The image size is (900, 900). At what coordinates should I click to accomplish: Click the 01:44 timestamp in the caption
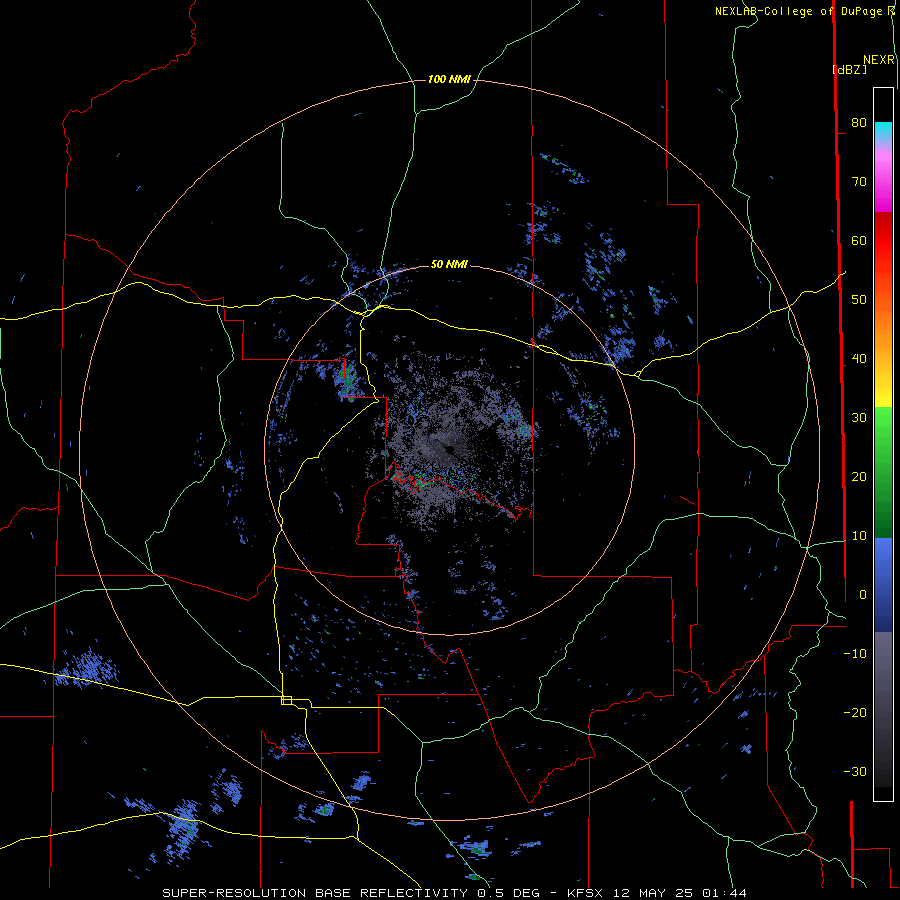726,893
